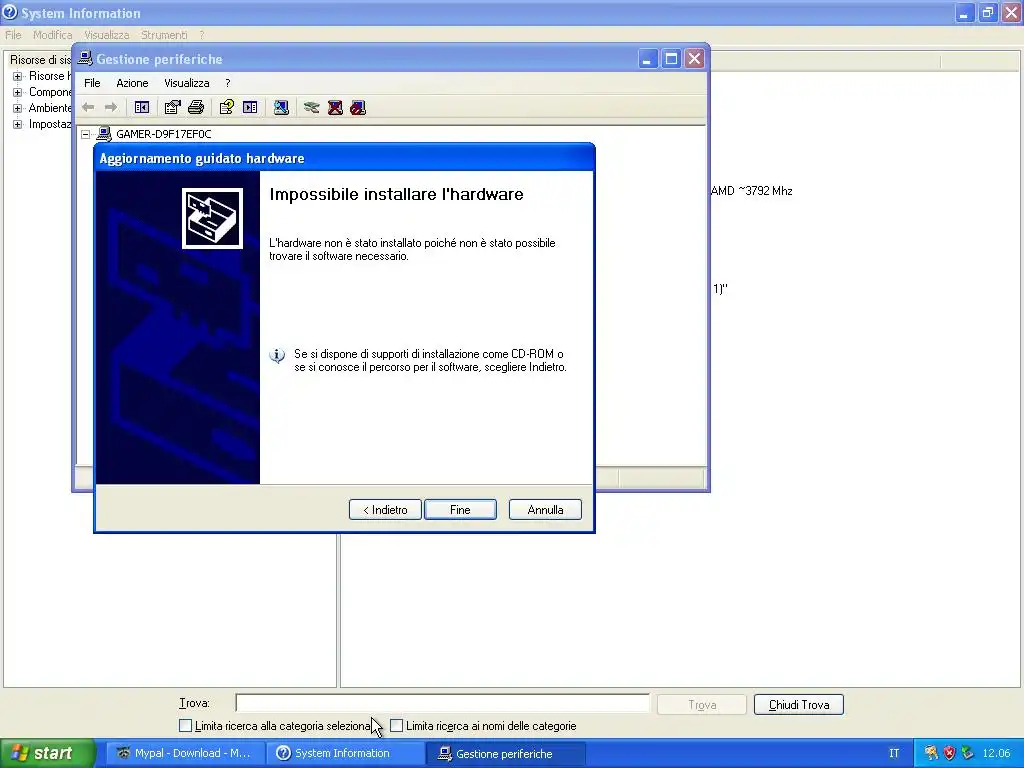This screenshot has width=1024, height=768.
Task: Open the Windows start menu
Action: click(47, 753)
